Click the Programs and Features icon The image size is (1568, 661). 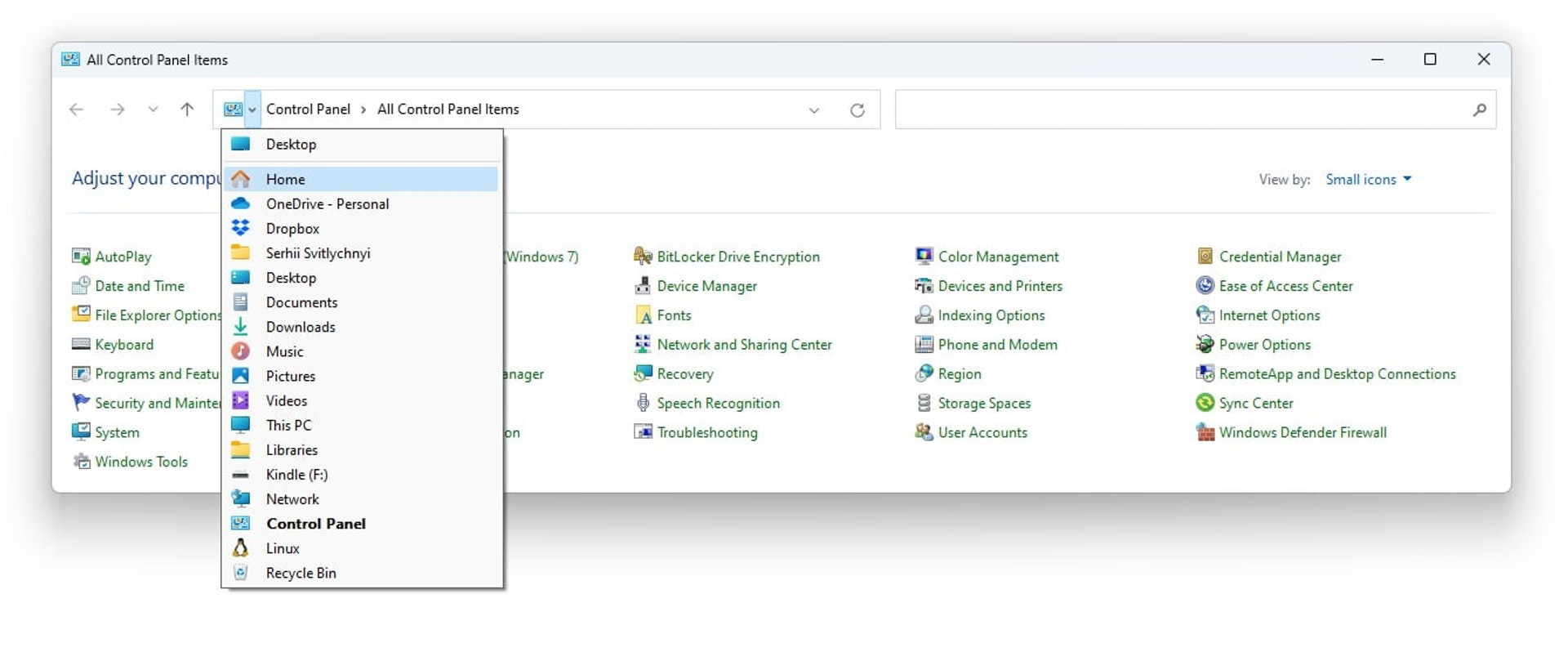click(x=81, y=374)
